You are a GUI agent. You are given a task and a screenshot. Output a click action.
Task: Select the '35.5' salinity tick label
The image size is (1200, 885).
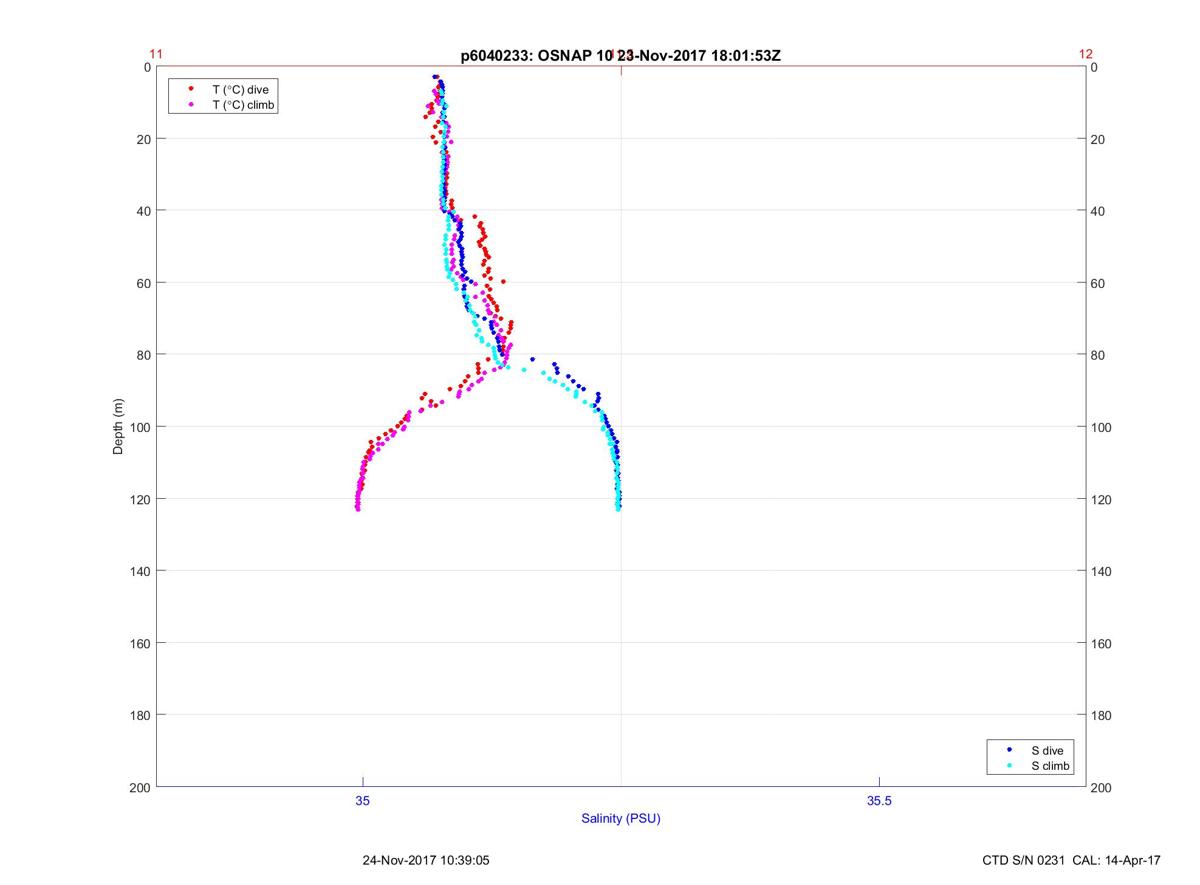(878, 800)
